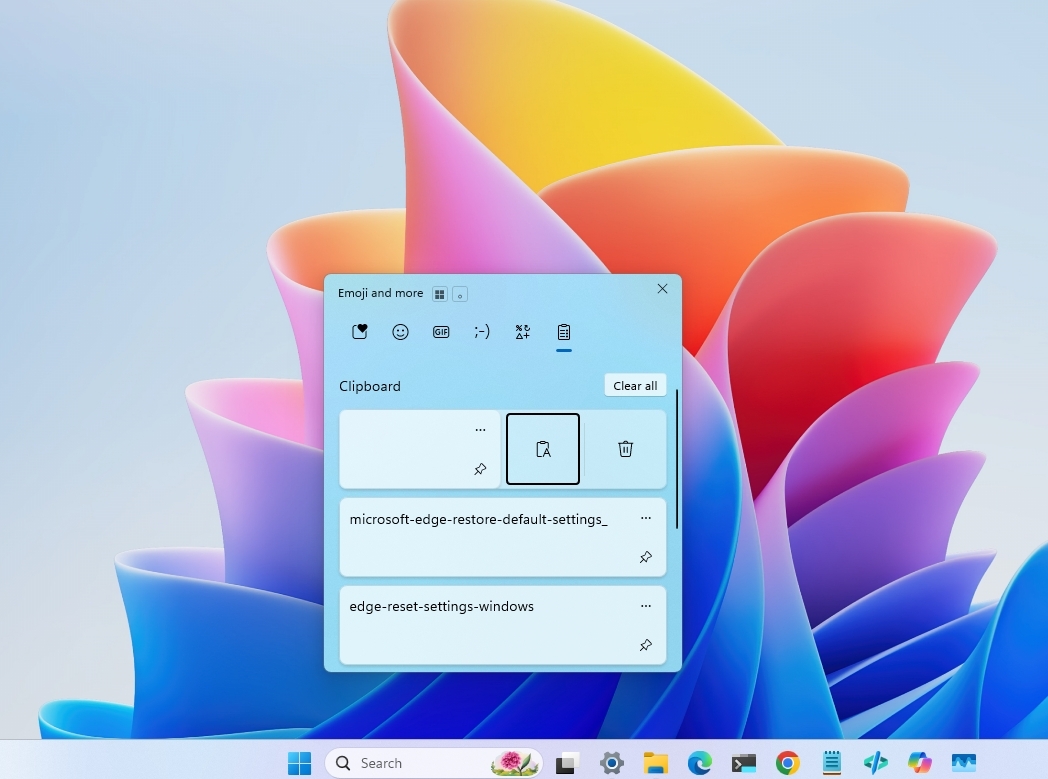Image resolution: width=1048 pixels, height=779 pixels.
Task: Open Notepad from the taskbar
Action: point(831,762)
